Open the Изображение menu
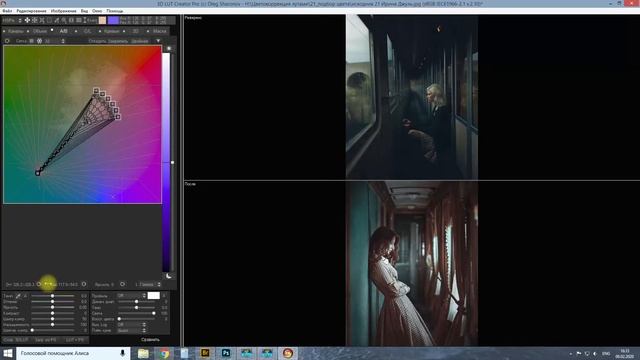 coord(63,11)
